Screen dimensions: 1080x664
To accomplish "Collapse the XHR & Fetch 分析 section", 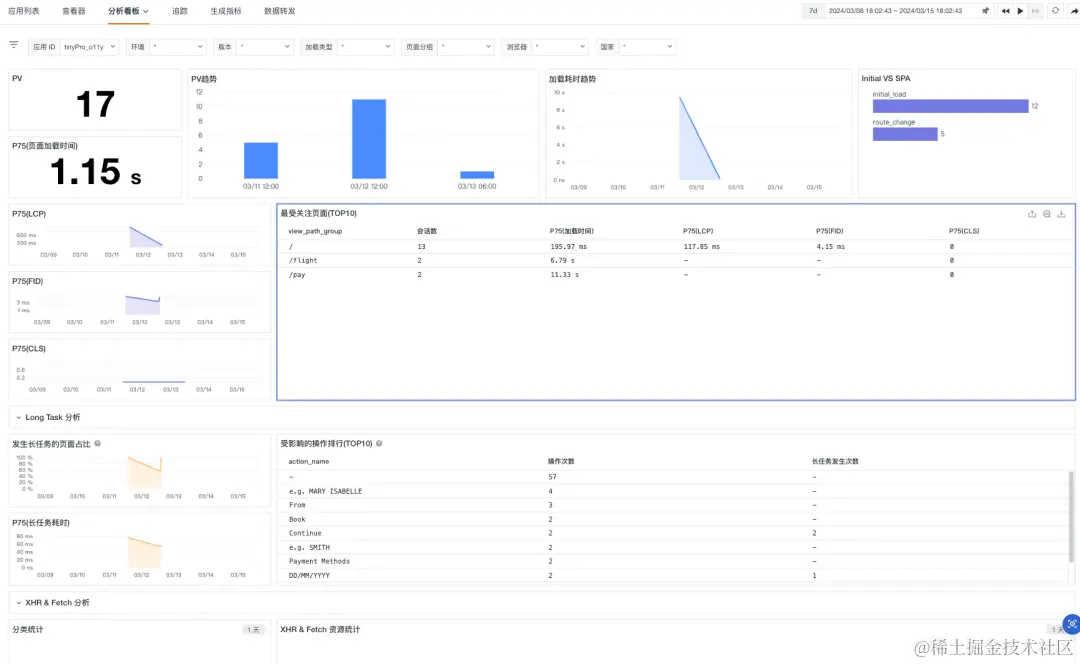I will click(52, 603).
